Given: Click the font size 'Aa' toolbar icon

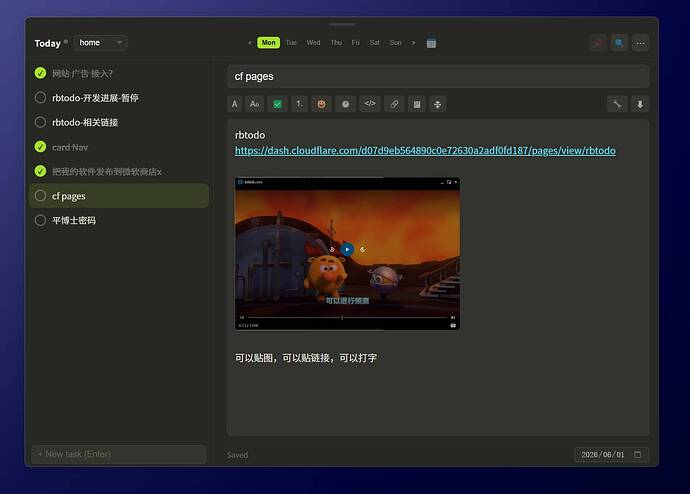Looking at the screenshot, I should point(254,104).
